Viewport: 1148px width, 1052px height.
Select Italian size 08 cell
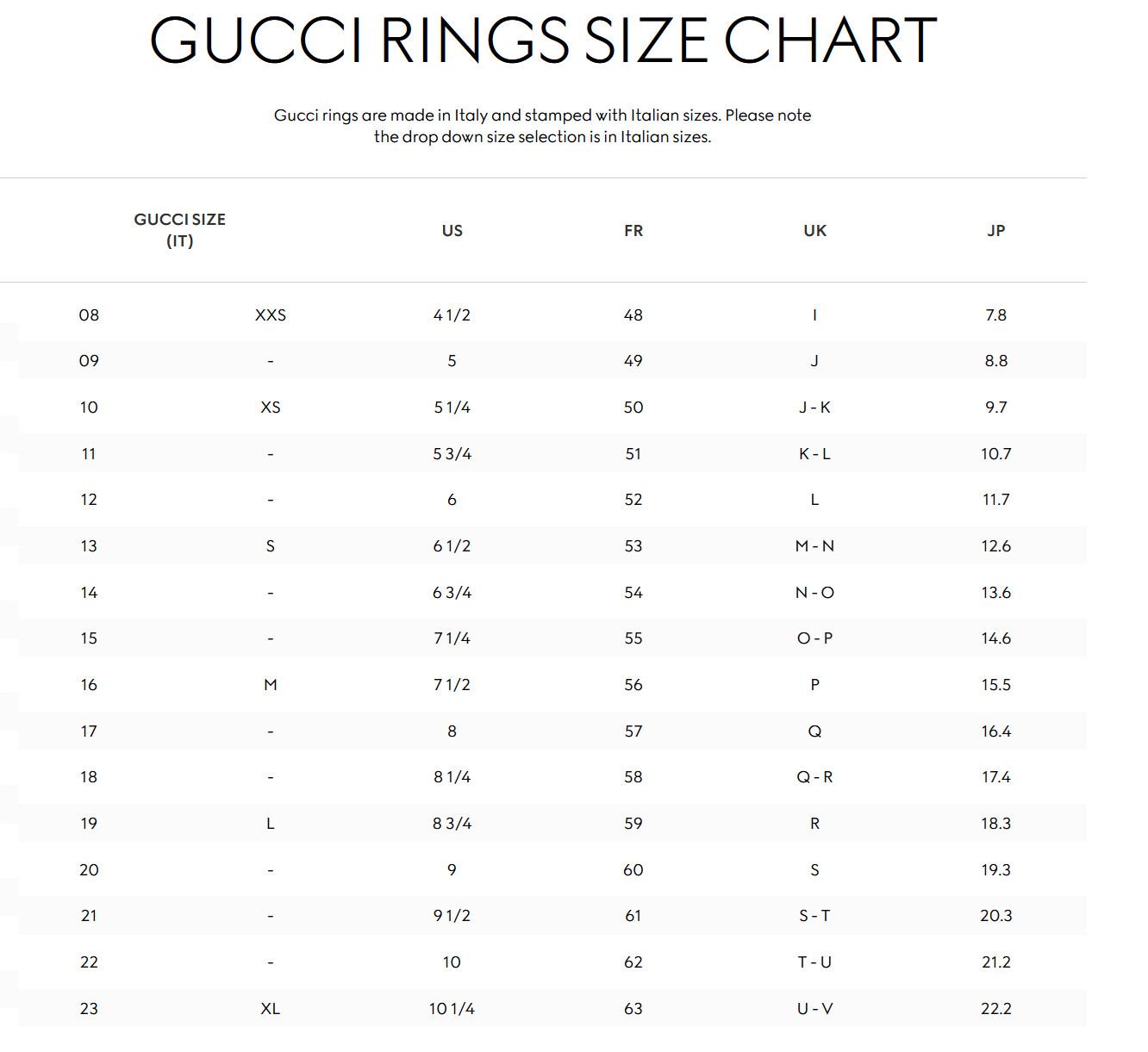(89, 315)
